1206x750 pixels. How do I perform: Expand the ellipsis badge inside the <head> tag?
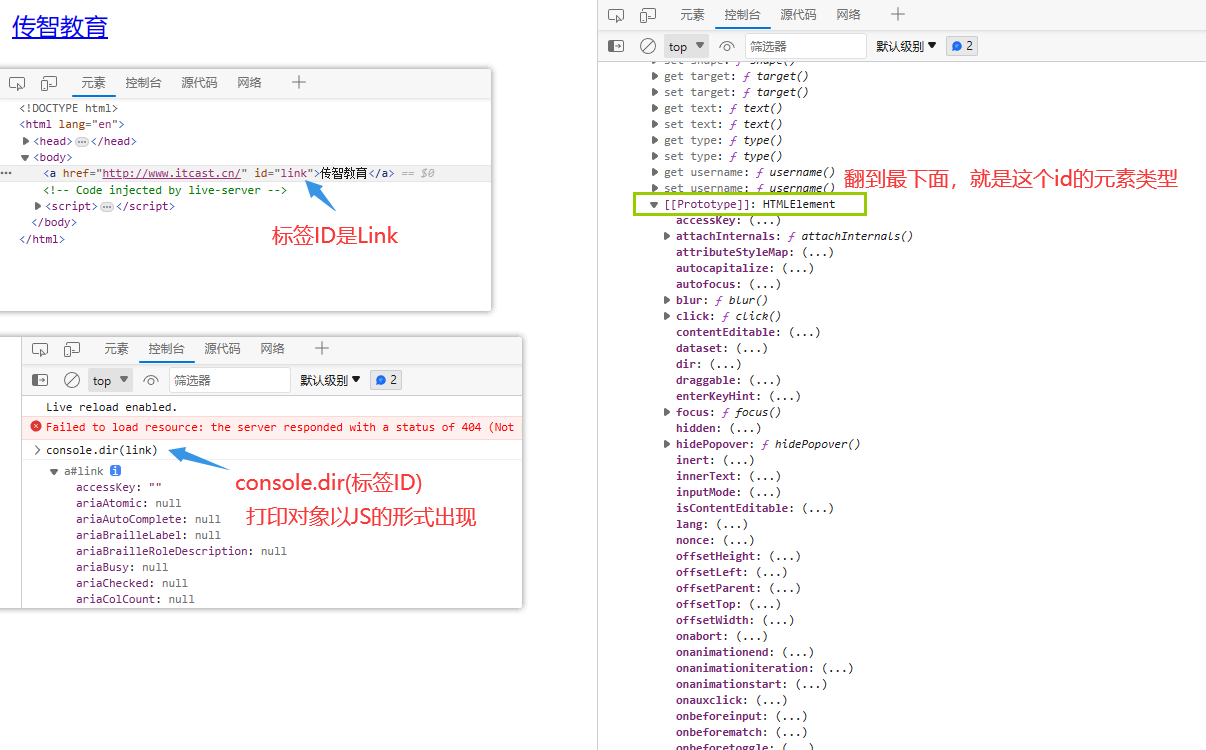tap(81, 142)
